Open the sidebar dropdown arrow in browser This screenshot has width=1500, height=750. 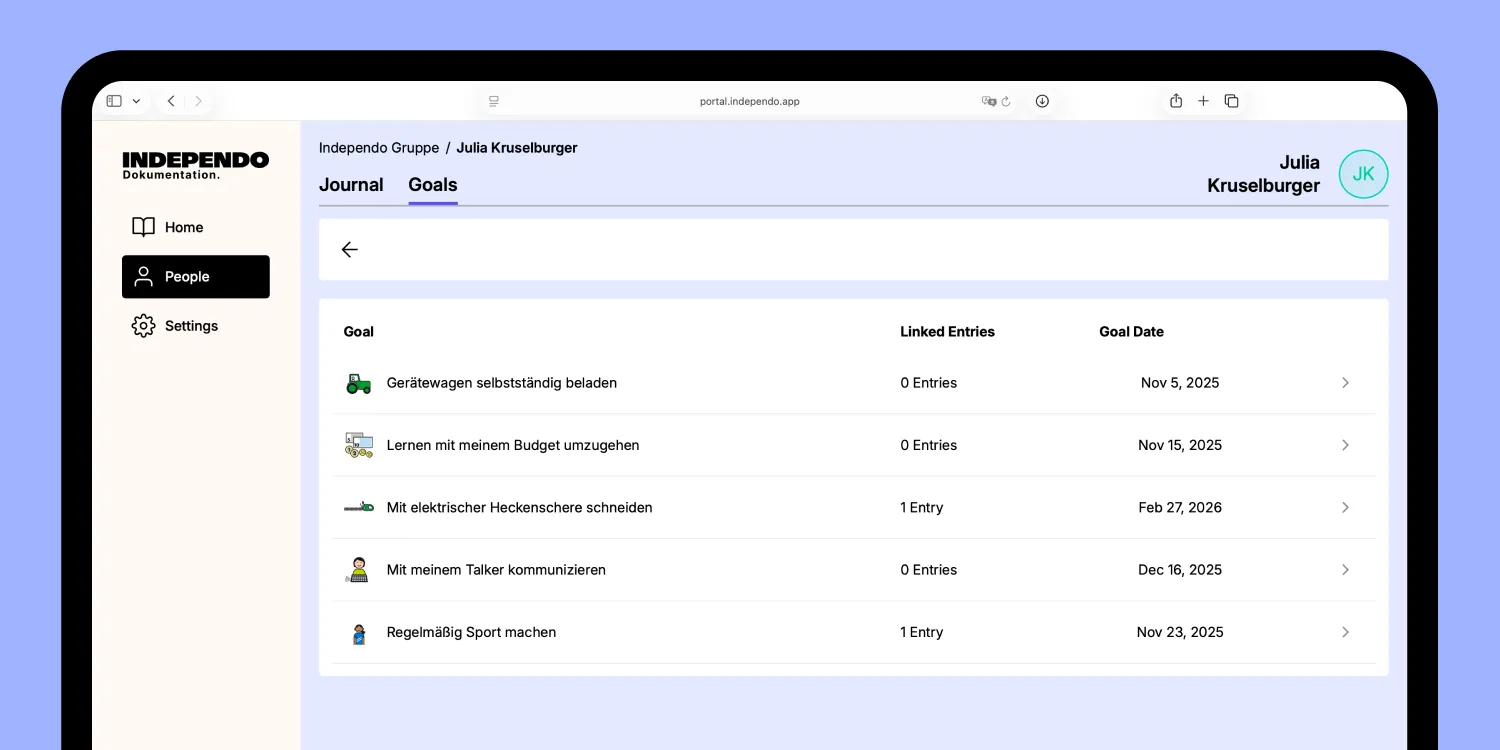[136, 101]
